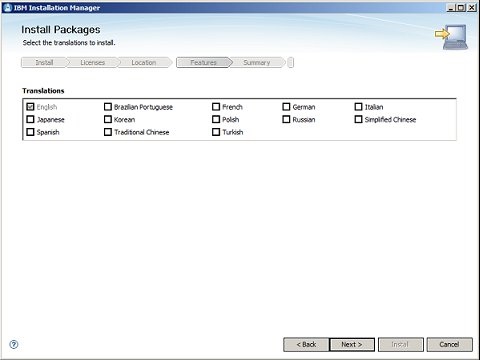480x360 pixels.
Task: Select the Polish translation checkbox
Action: click(x=216, y=119)
